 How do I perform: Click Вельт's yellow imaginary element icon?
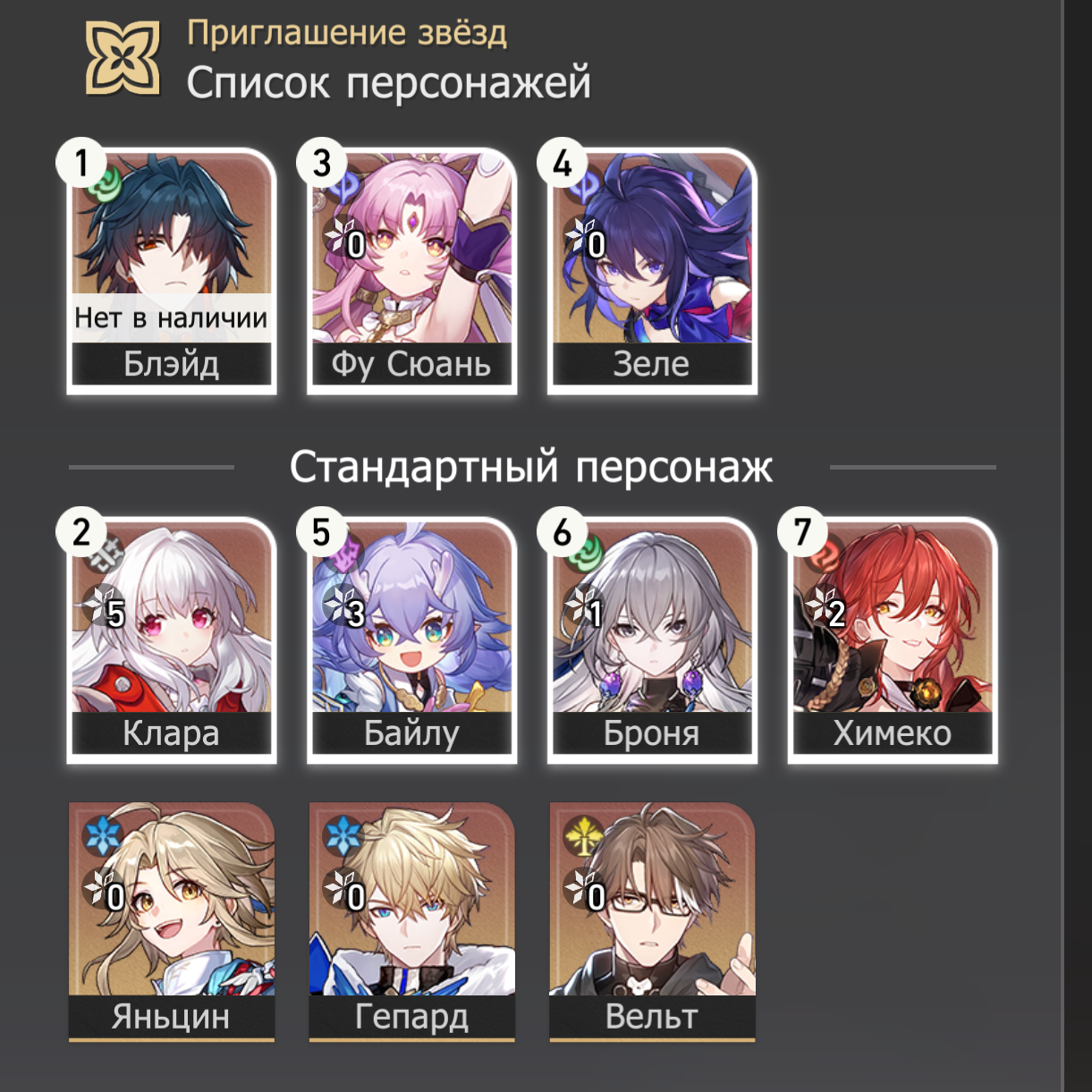pos(582,835)
